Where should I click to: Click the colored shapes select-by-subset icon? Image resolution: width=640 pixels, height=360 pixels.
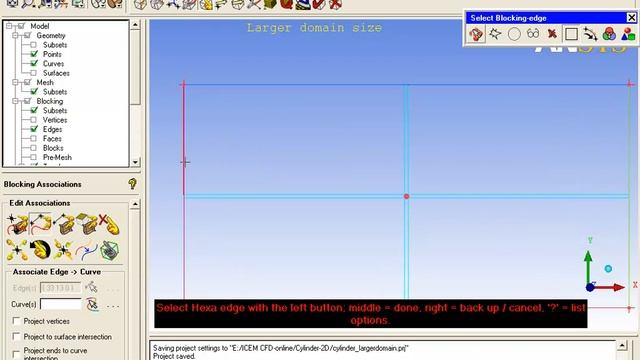coord(628,34)
